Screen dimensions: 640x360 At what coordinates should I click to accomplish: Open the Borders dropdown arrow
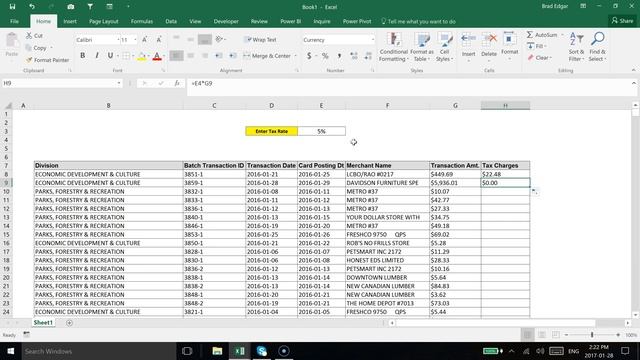(x=133, y=56)
